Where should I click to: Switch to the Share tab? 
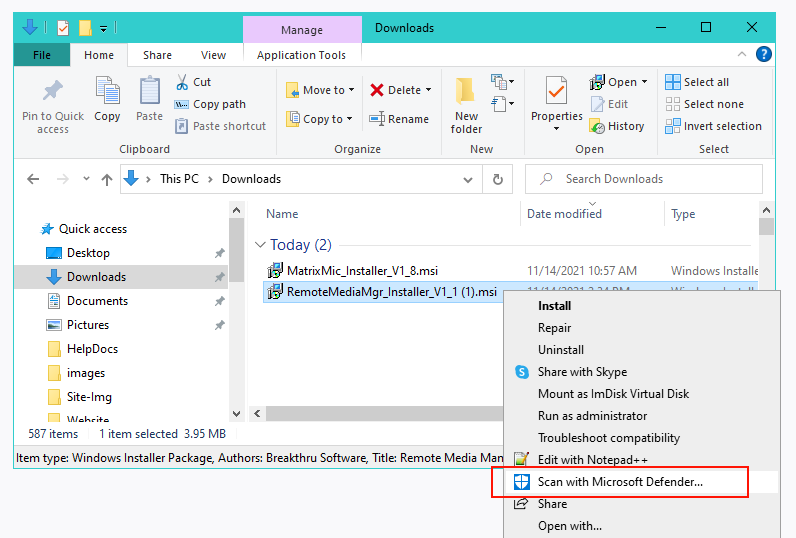point(157,55)
